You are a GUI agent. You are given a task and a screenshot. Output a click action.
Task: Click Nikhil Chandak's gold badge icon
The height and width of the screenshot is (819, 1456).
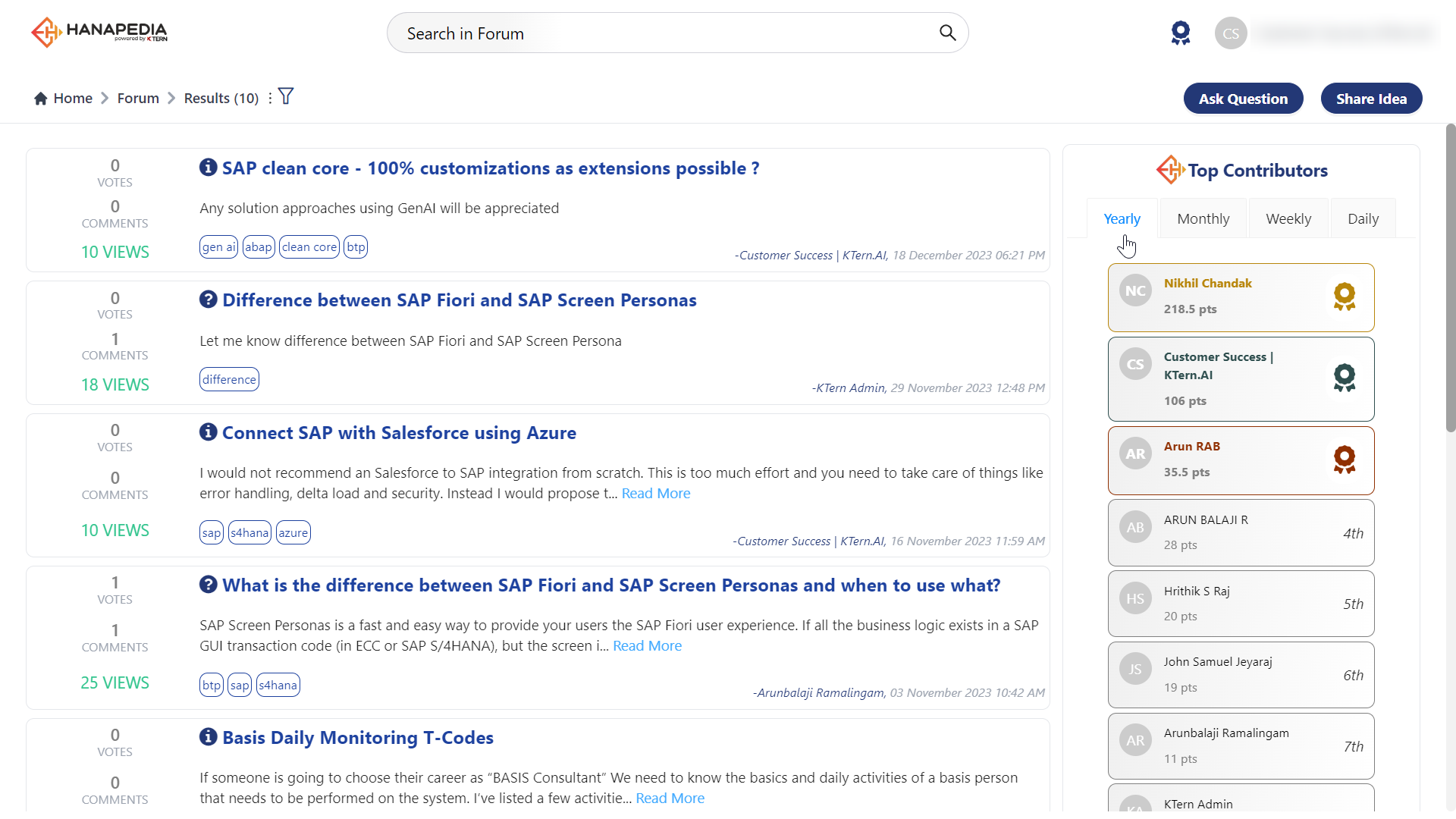tap(1345, 297)
